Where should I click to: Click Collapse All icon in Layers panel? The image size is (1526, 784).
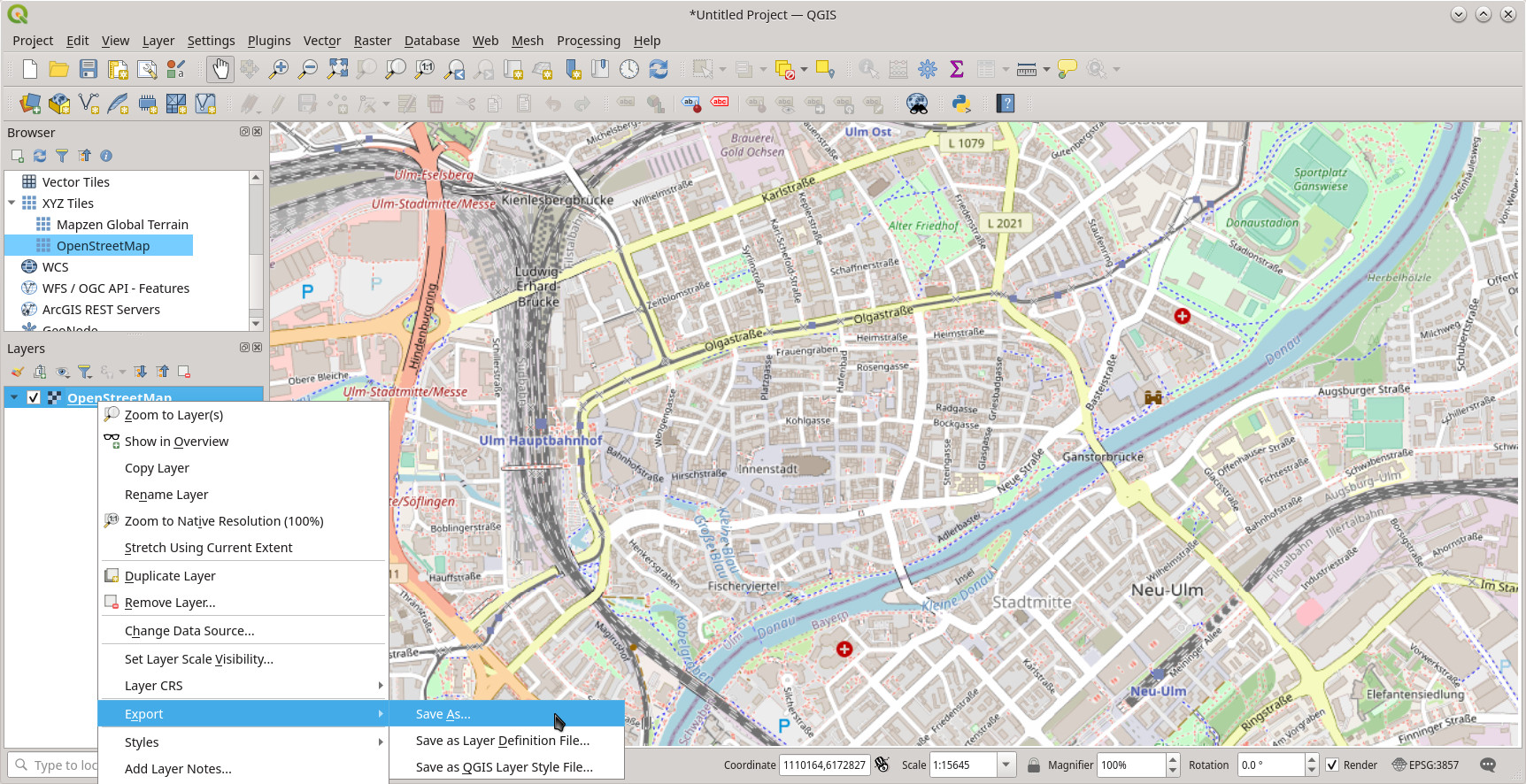pos(163,372)
